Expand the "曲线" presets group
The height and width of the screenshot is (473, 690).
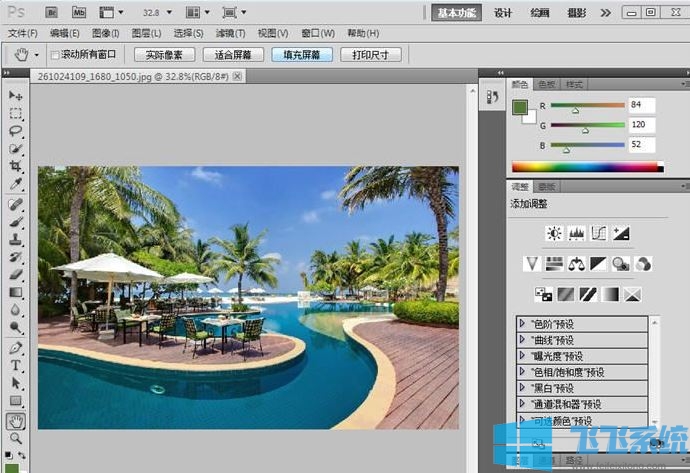[522, 339]
